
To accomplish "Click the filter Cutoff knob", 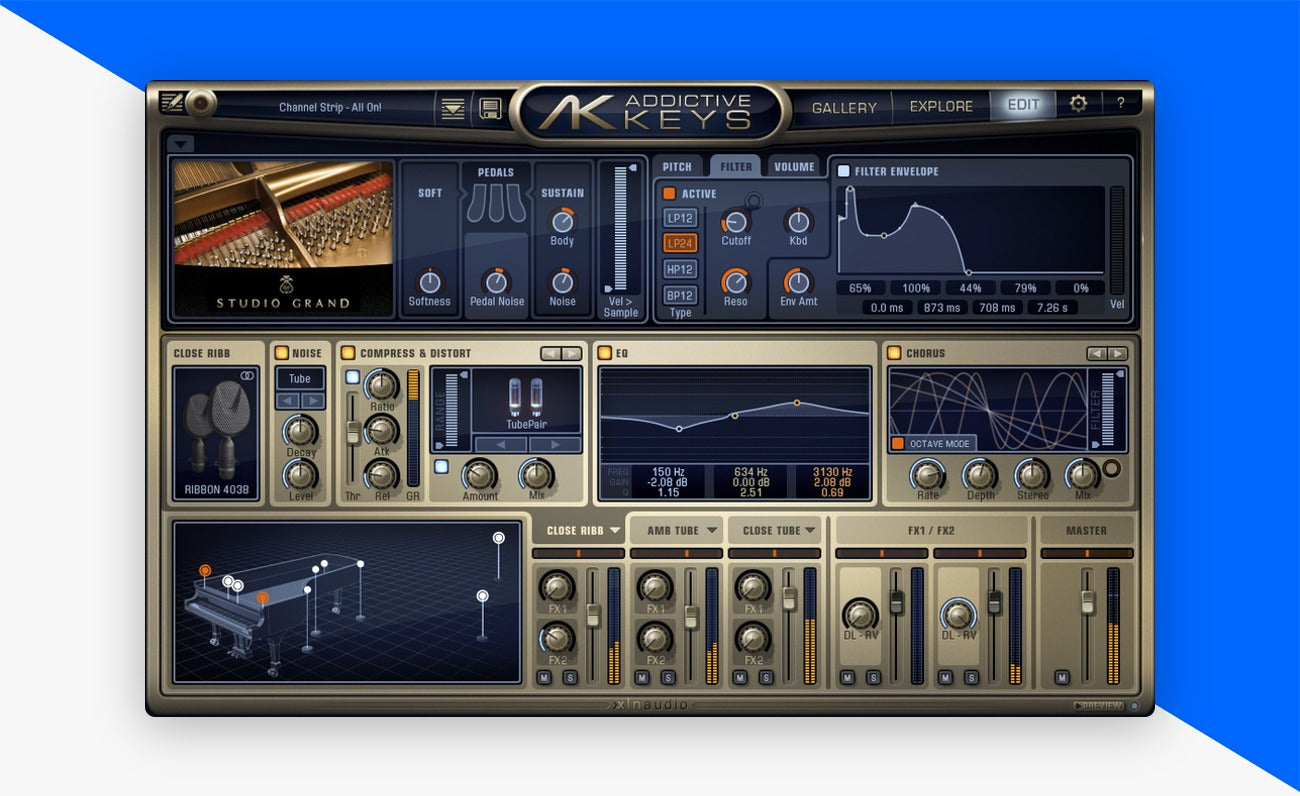I will [x=736, y=222].
